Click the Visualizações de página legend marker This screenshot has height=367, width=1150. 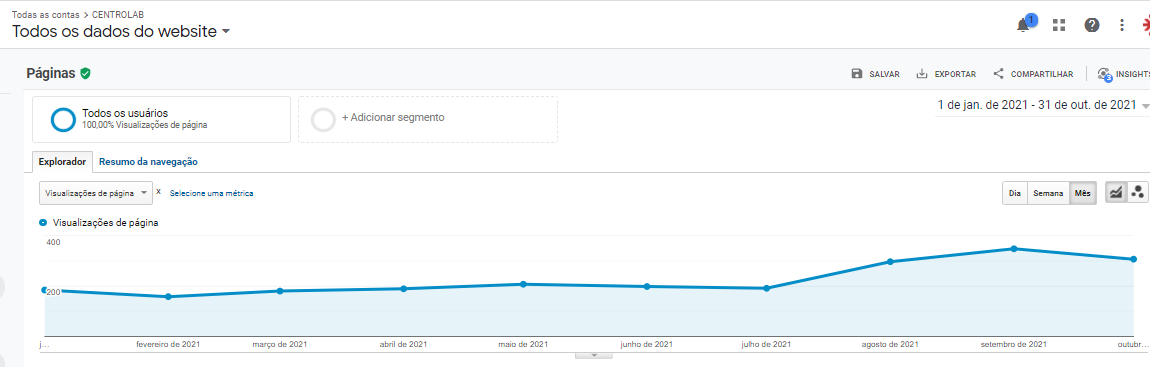click(x=43, y=222)
